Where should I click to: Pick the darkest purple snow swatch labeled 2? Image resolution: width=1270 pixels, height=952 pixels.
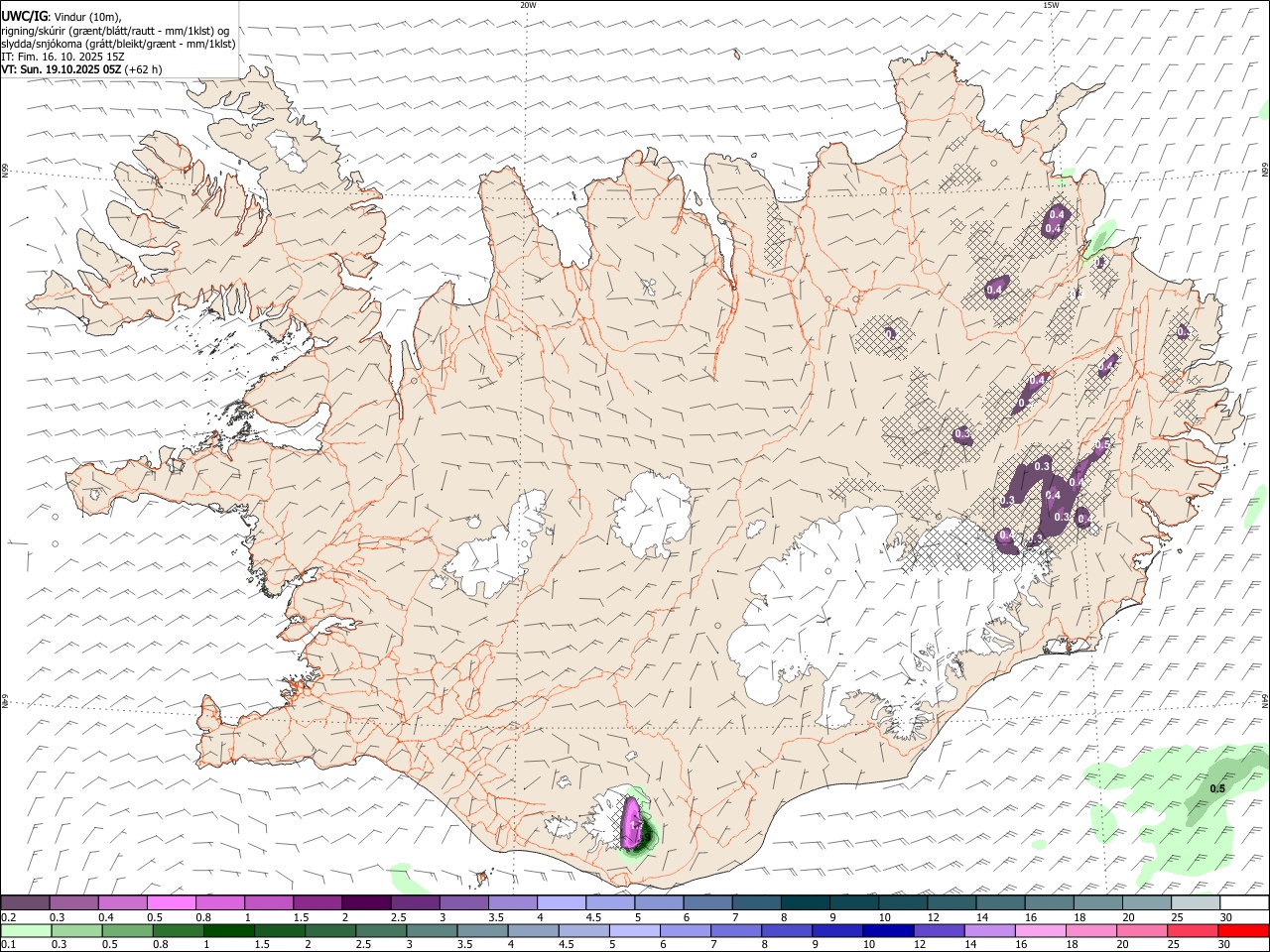click(366, 902)
